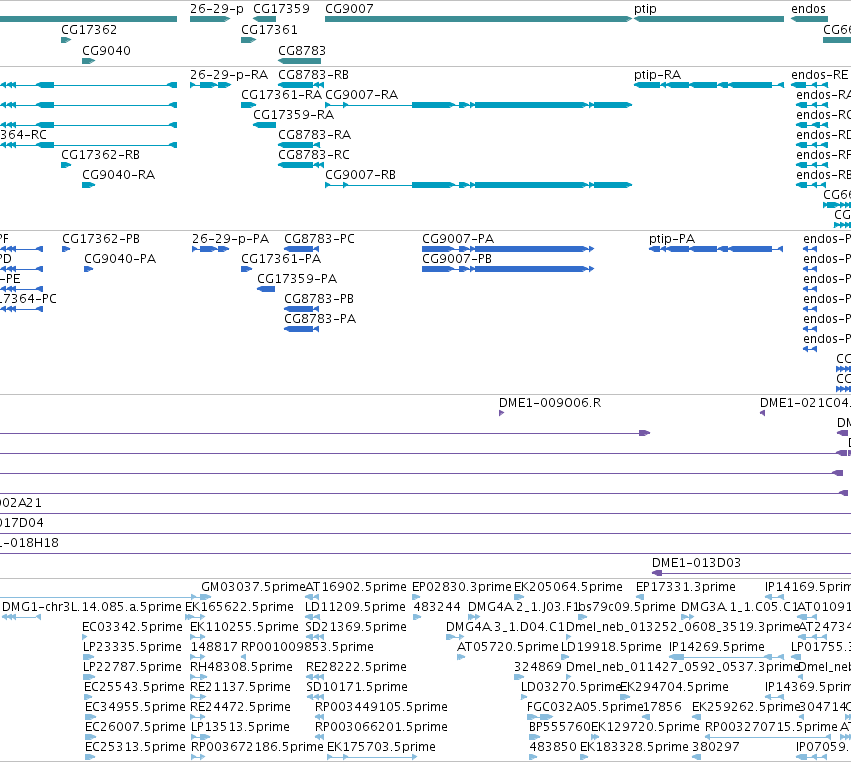This screenshot has width=851, height=762.
Task: Click transcript label endos-RE
Action: click(820, 75)
